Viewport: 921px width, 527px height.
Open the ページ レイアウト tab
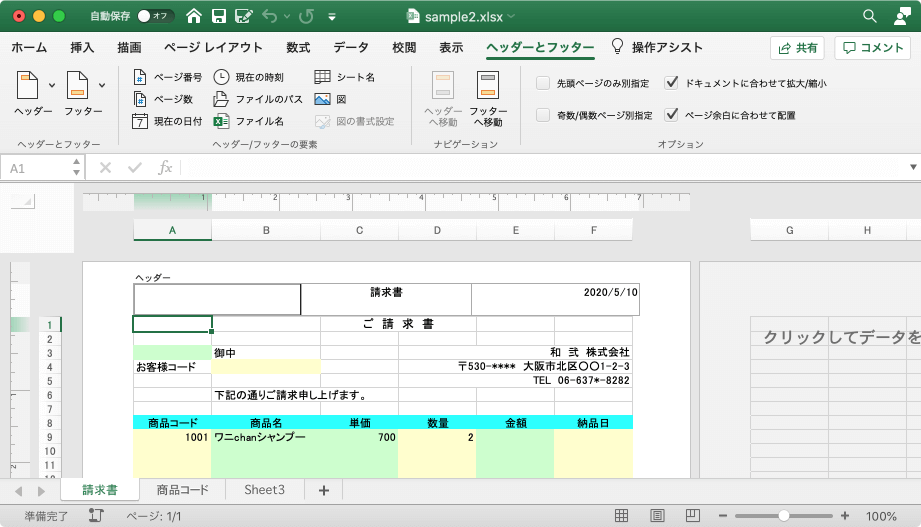click(x=213, y=48)
